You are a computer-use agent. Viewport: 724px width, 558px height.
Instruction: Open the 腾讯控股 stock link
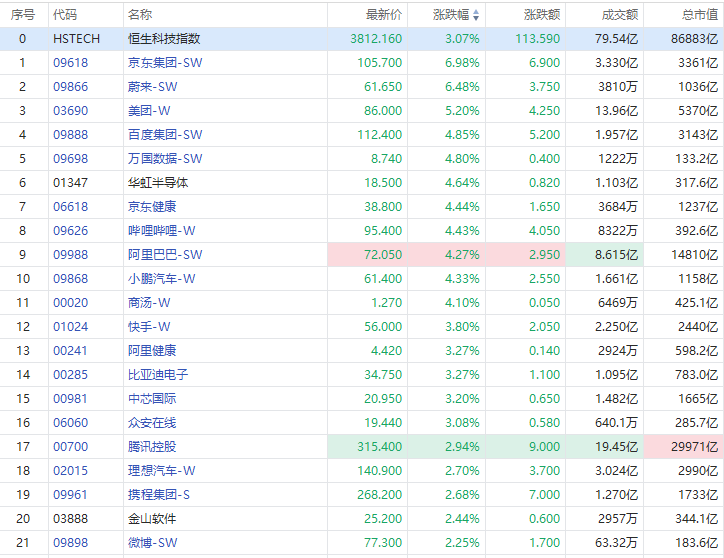(x=152, y=447)
